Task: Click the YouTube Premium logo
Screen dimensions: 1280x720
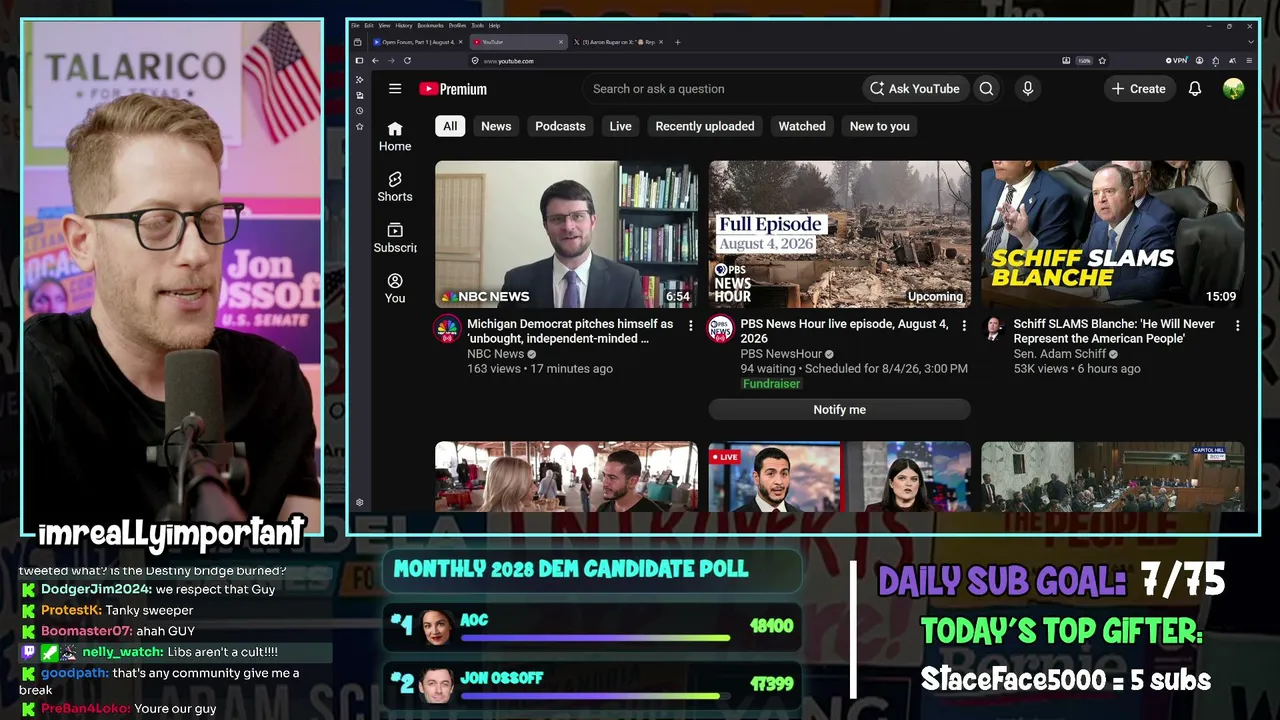Action: coord(453,89)
